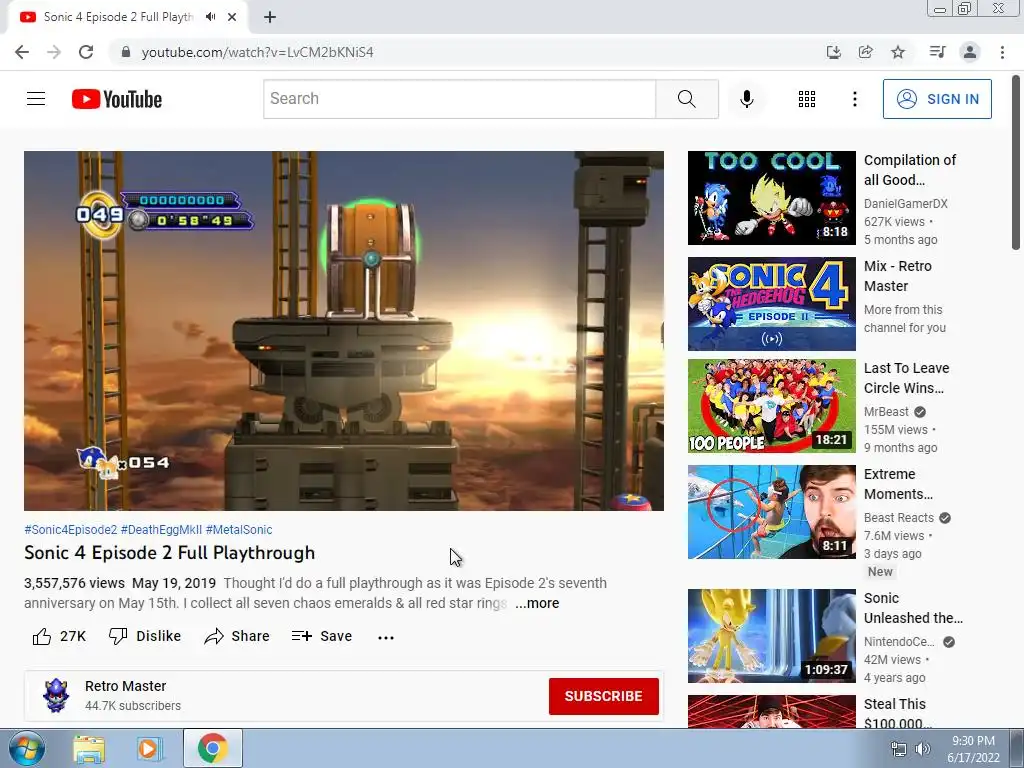Select the MrBeast channel name
This screenshot has height=768, width=1024.
pos(886,411)
